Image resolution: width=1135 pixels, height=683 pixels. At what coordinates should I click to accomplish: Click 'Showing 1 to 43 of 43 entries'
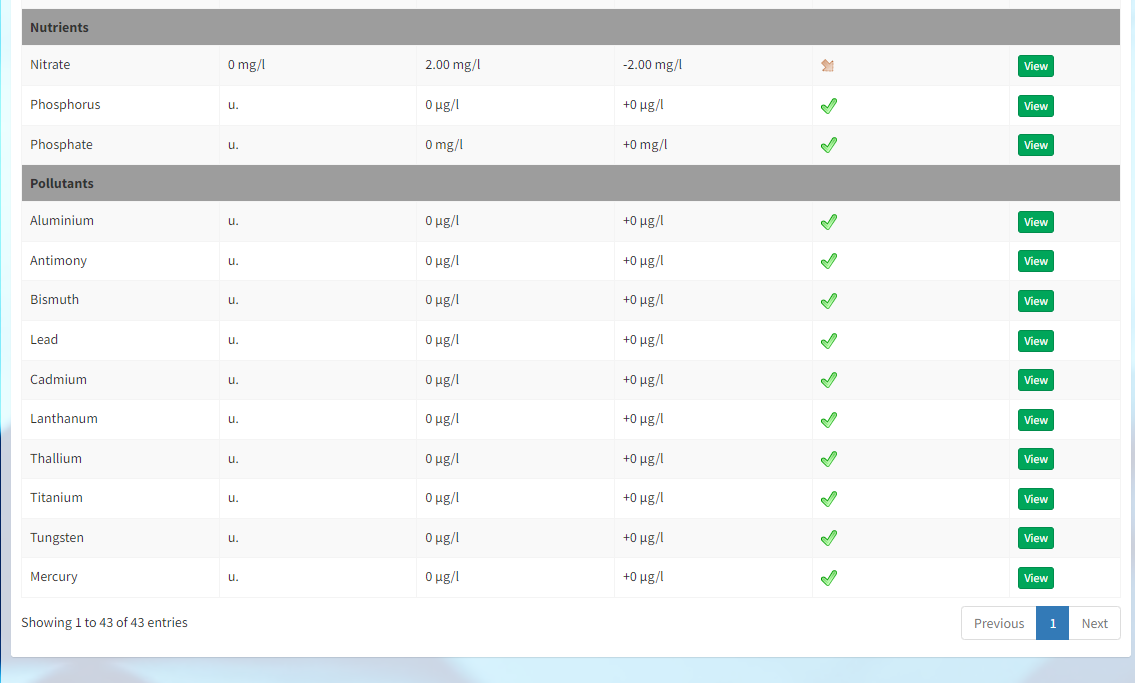pyautogui.click(x=104, y=622)
